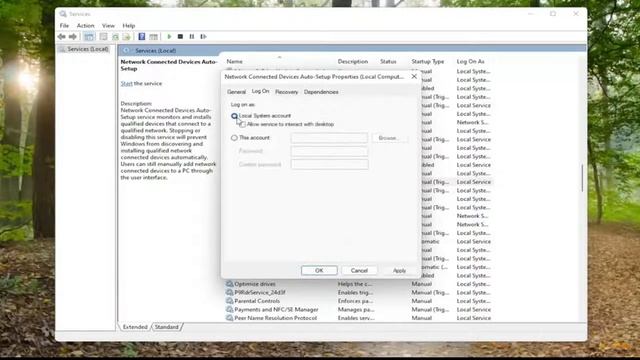Click the Peer Name Resolution Protocol icon
640x360 pixels.
point(229,318)
